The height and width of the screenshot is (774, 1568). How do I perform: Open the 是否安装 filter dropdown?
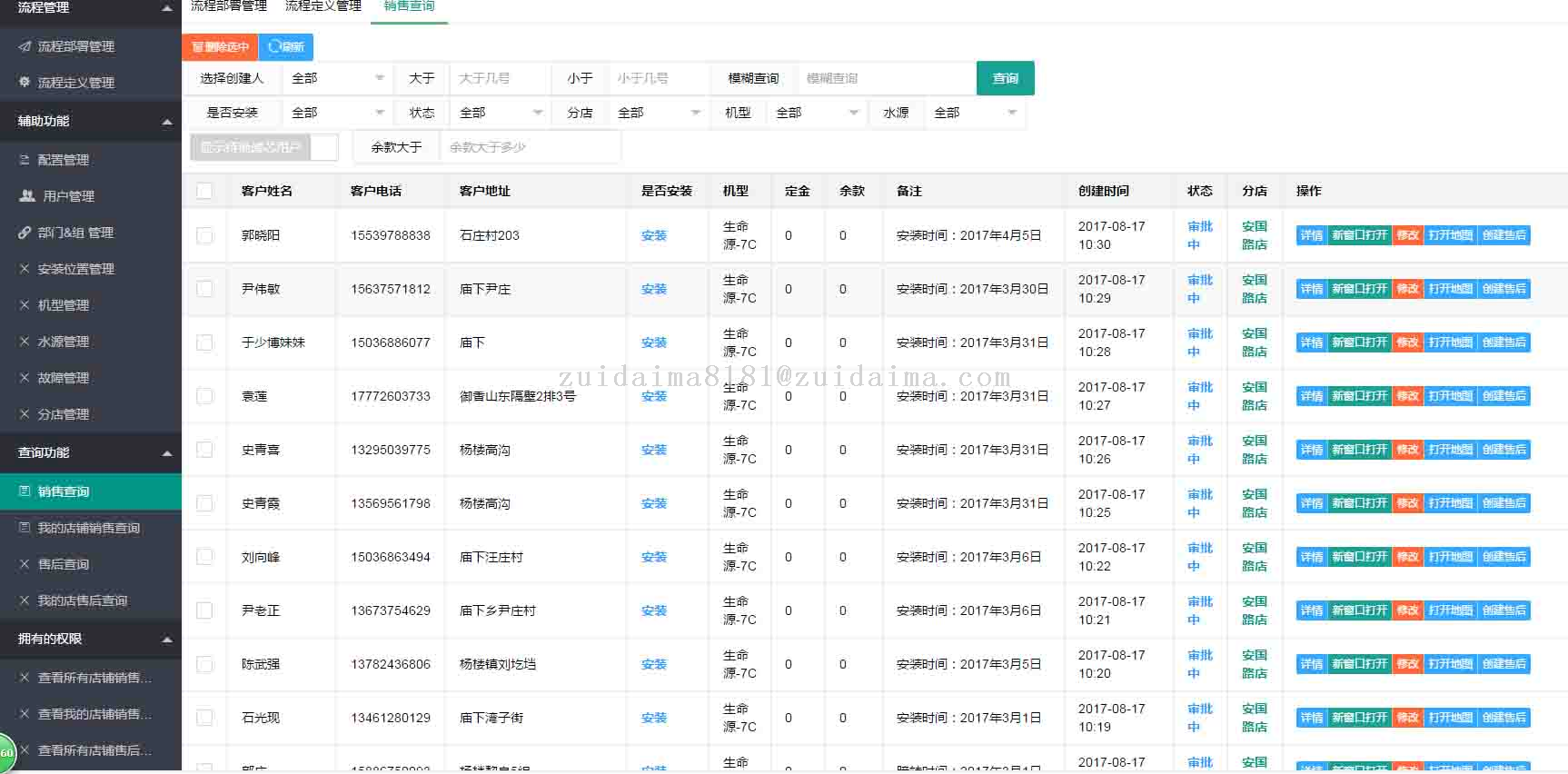337,113
